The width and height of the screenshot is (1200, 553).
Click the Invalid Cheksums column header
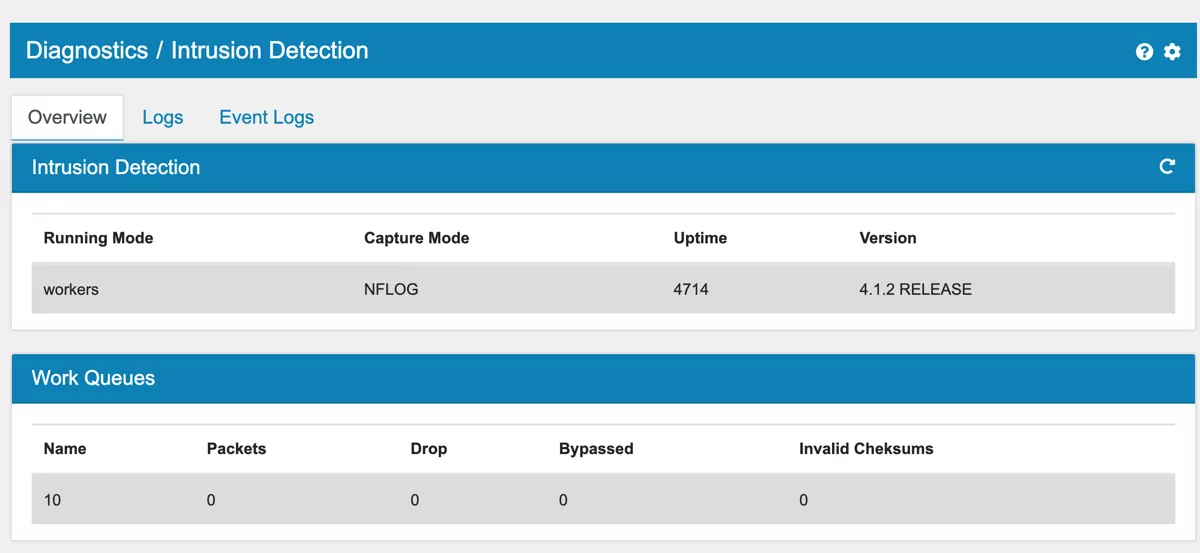click(866, 449)
